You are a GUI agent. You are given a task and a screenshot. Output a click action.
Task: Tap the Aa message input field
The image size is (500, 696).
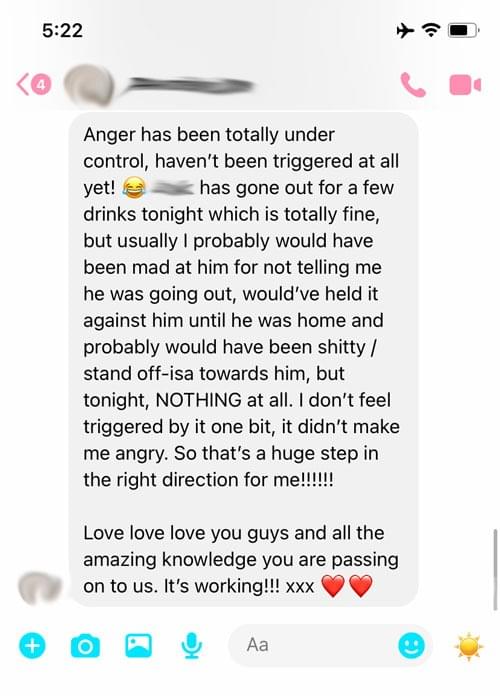click(x=329, y=645)
